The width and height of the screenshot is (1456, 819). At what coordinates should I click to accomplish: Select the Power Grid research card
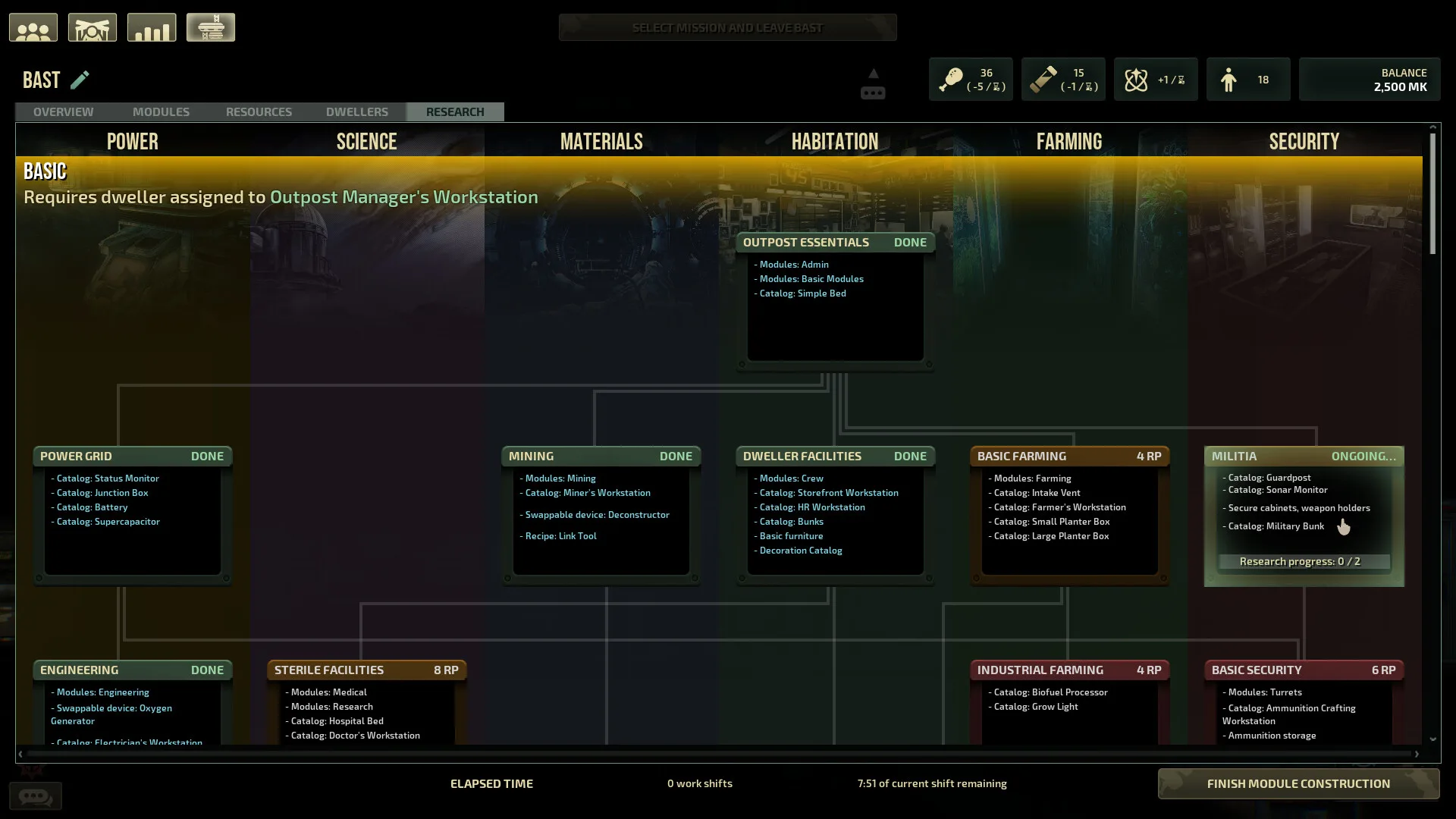(133, 516)
